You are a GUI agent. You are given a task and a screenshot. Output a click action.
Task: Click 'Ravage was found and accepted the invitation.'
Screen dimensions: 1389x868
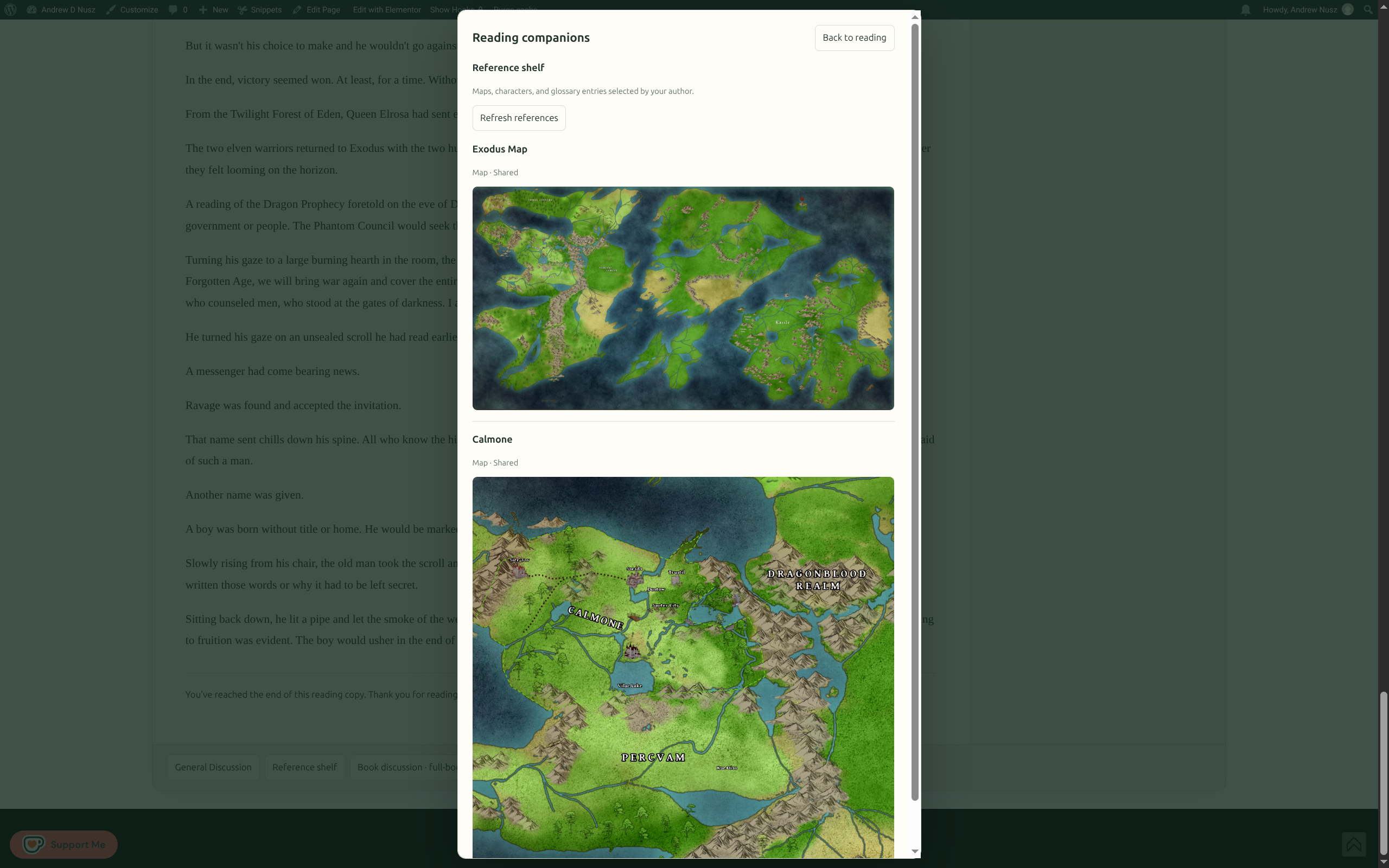pyautogui.click(x=294, y=406)
